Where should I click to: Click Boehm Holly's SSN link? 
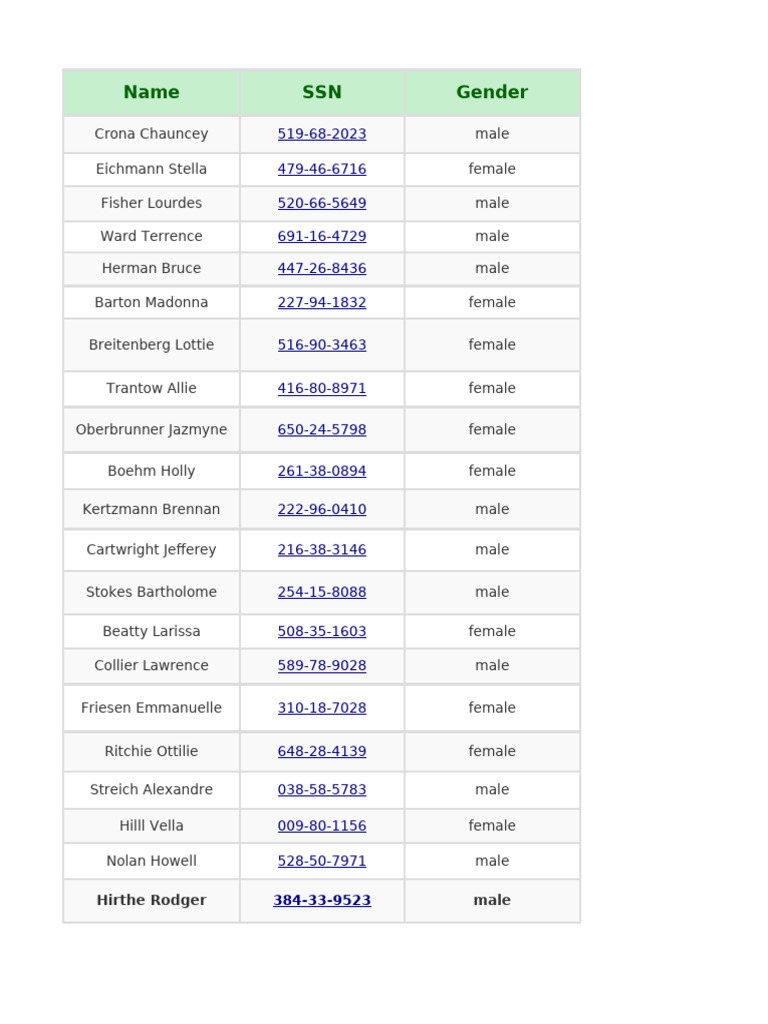[x=321, y=471]
